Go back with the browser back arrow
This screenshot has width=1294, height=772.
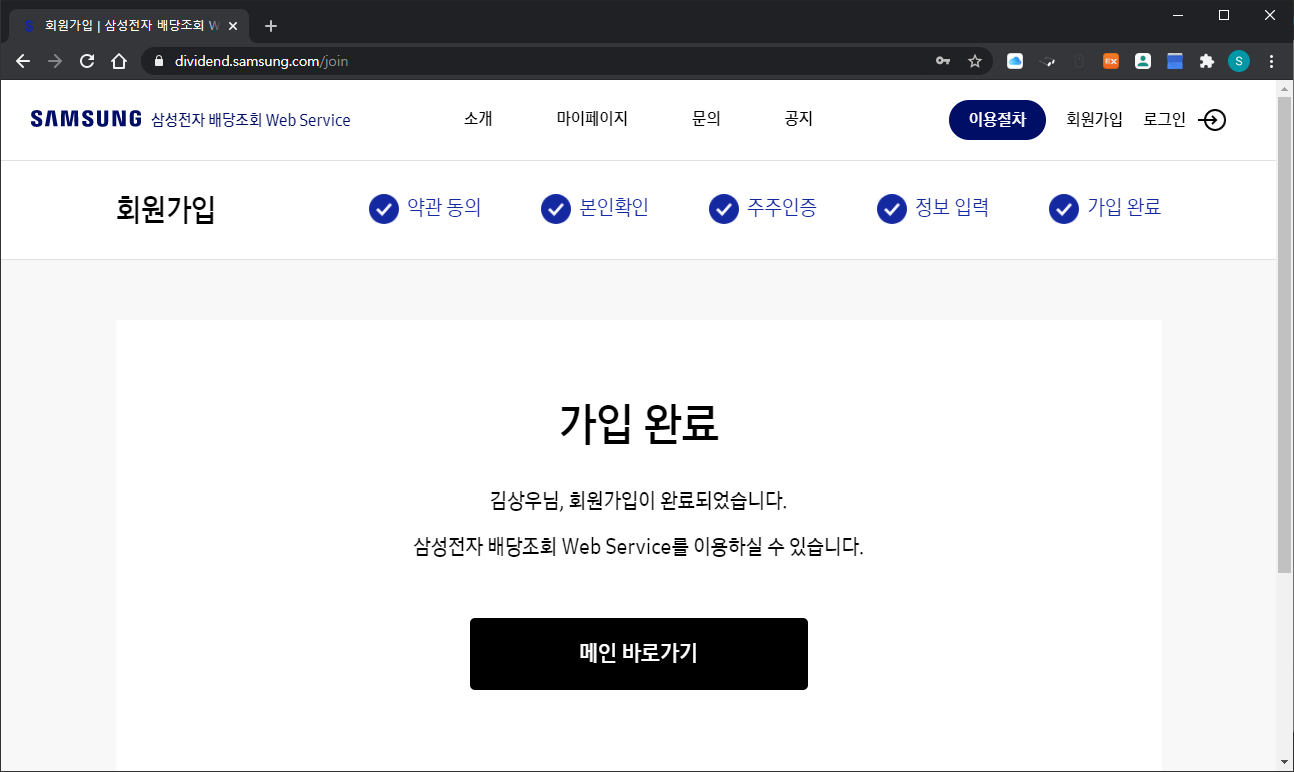pos(23,61)
